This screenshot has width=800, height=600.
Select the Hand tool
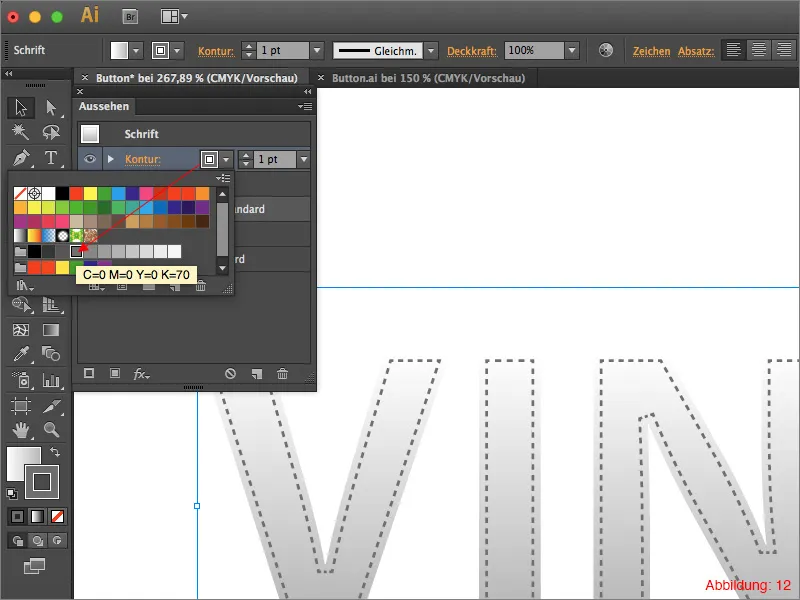21,430
